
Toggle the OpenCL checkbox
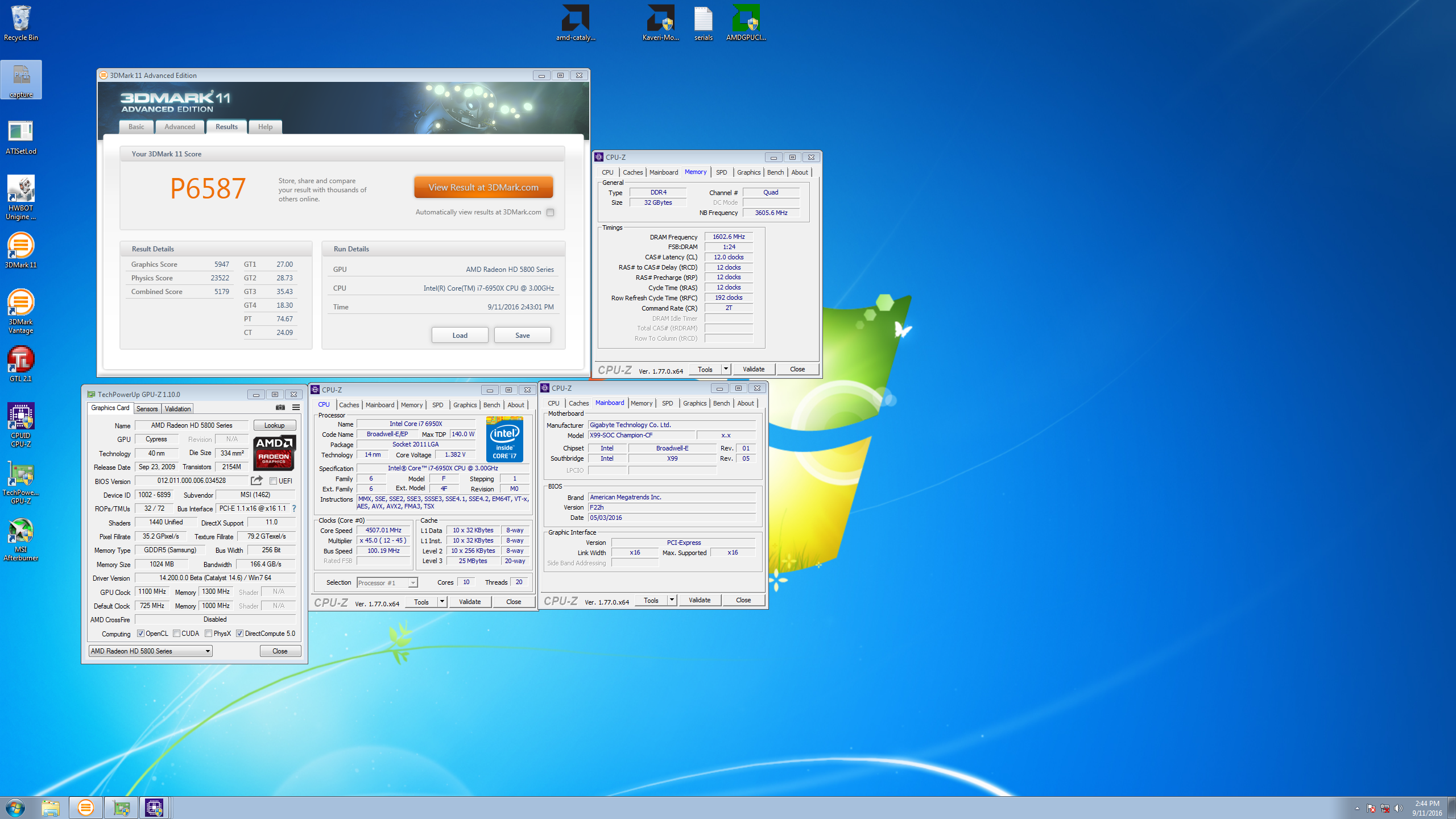click(140, 634)
